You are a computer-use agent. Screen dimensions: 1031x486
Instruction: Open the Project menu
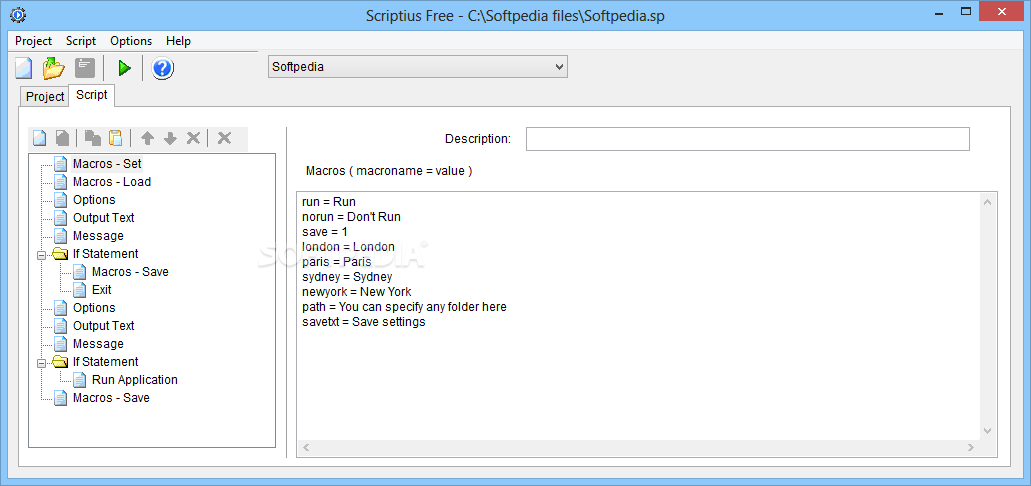[34, 41]
